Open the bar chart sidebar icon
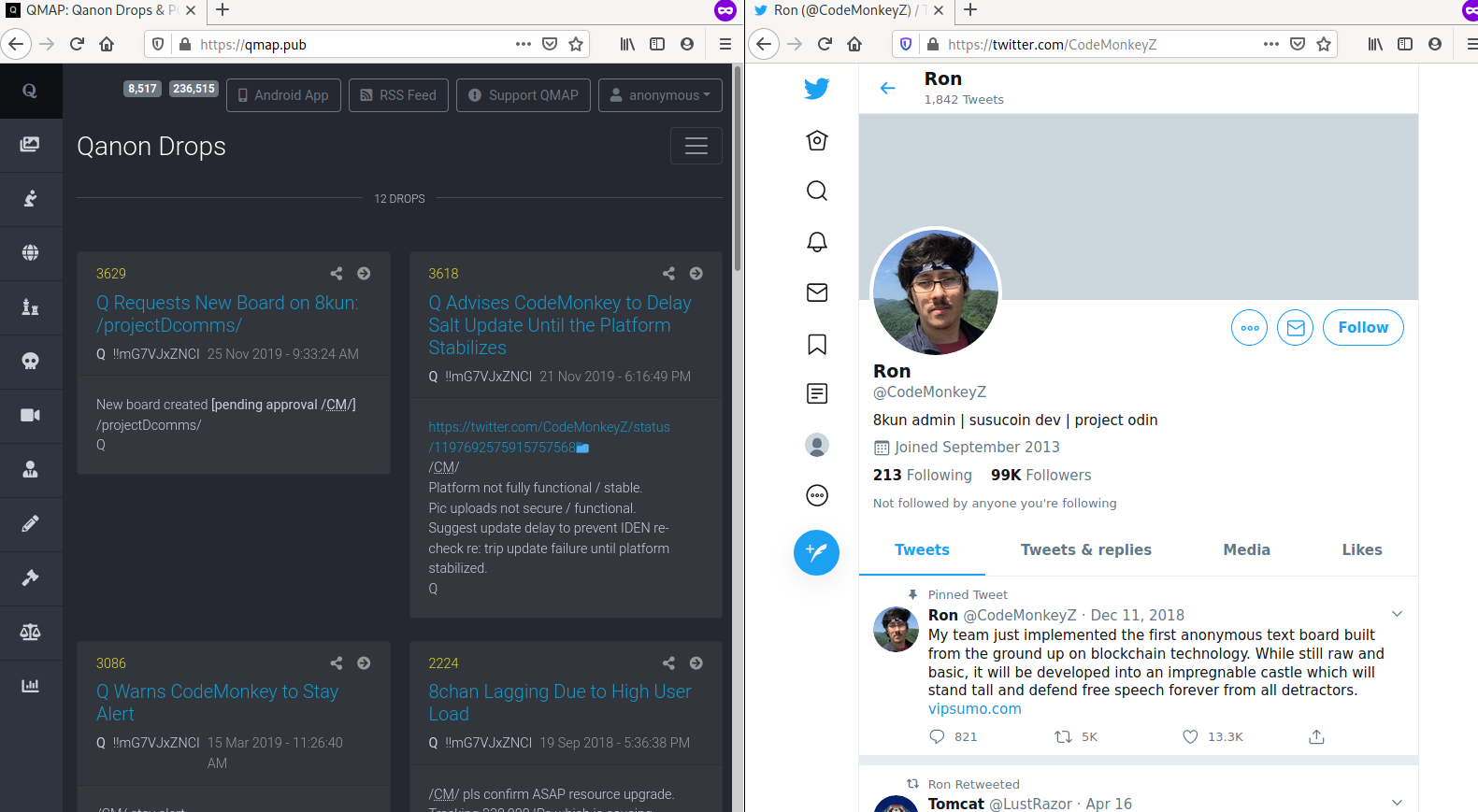Screen dimensions: 1478x812 (30, 686)
